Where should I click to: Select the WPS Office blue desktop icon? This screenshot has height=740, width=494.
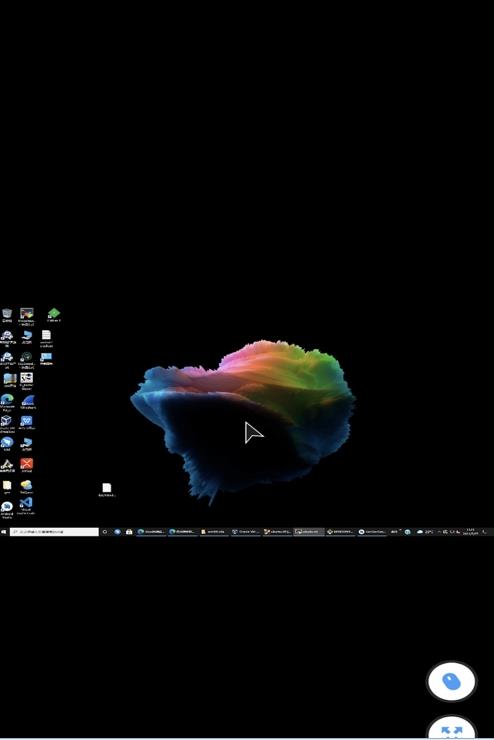click(x=26, y=423)
